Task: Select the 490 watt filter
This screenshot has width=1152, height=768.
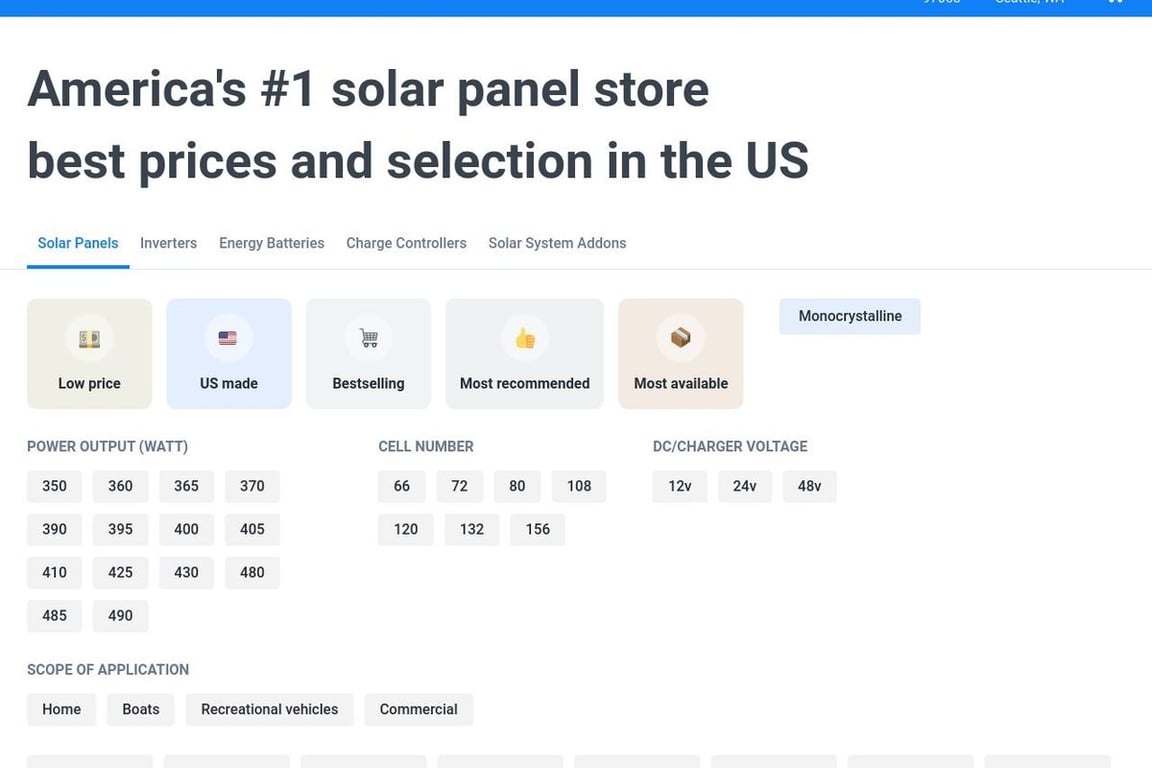Action: point(120,615)
